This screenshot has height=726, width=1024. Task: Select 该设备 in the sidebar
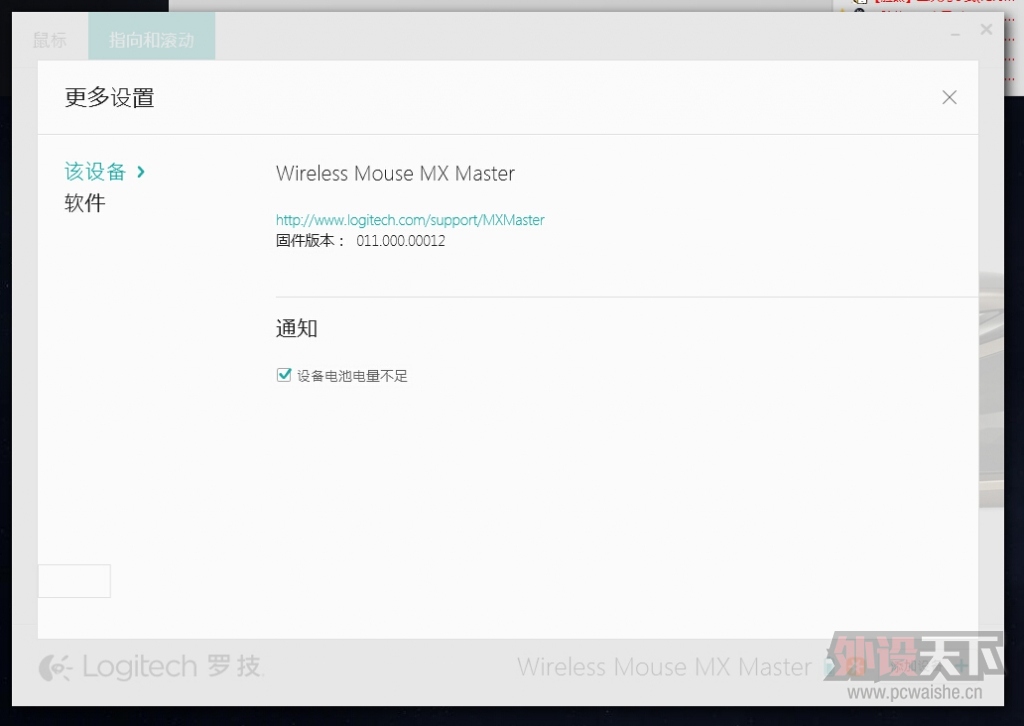pyautogui.click(x=95, y=172)
